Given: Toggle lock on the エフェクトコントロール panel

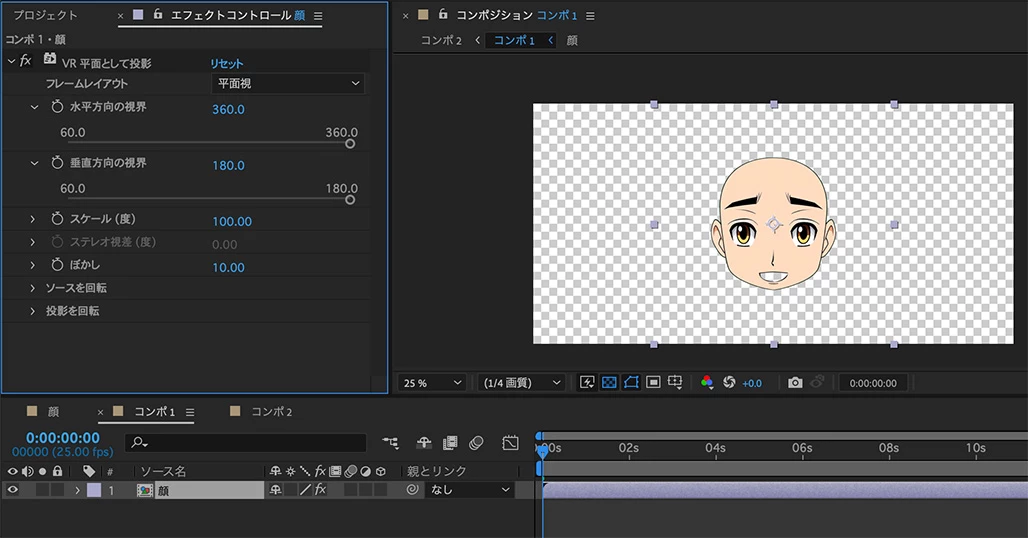Looking at the screenshot, I should (x=158, y=14).
